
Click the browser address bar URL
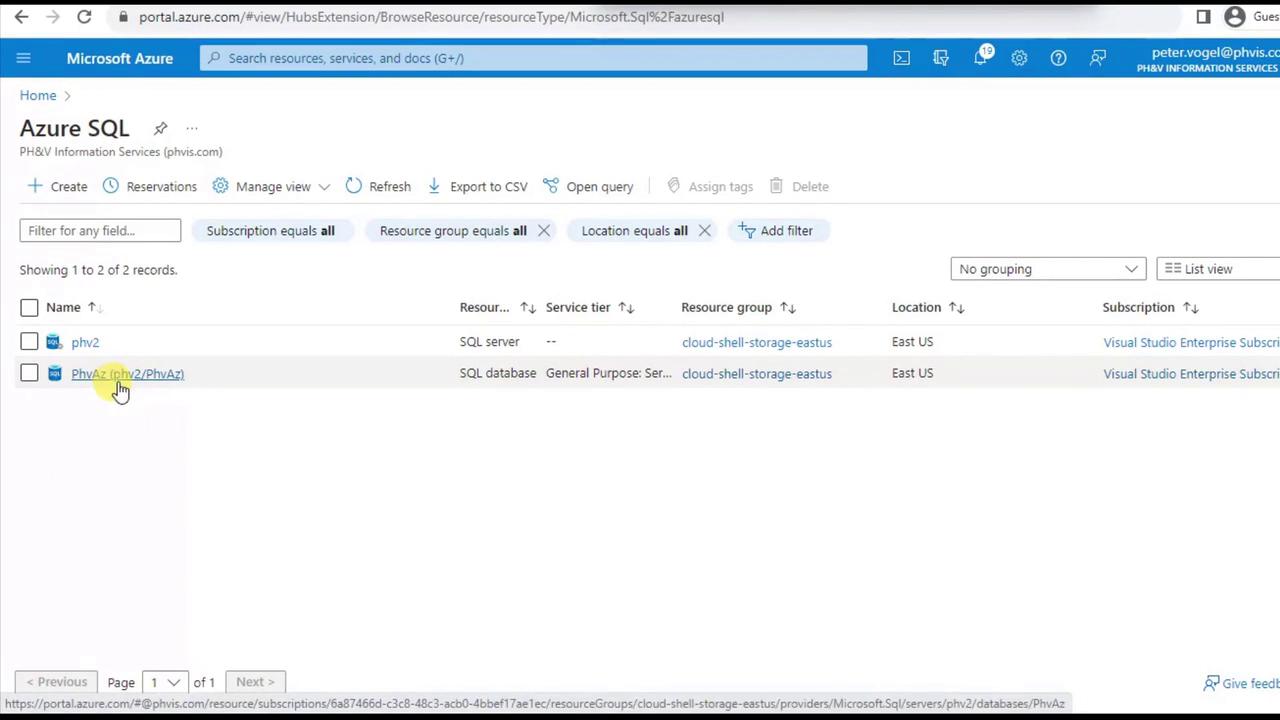click(431, 17)
